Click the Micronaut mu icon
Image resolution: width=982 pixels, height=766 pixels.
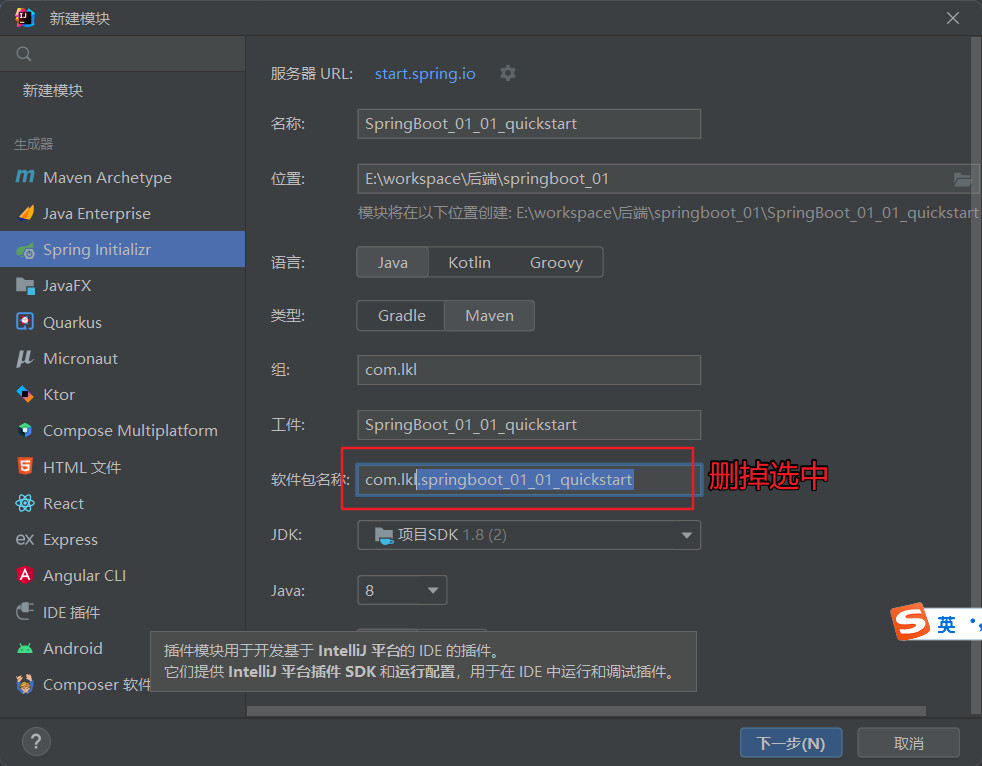pos(25,358)
